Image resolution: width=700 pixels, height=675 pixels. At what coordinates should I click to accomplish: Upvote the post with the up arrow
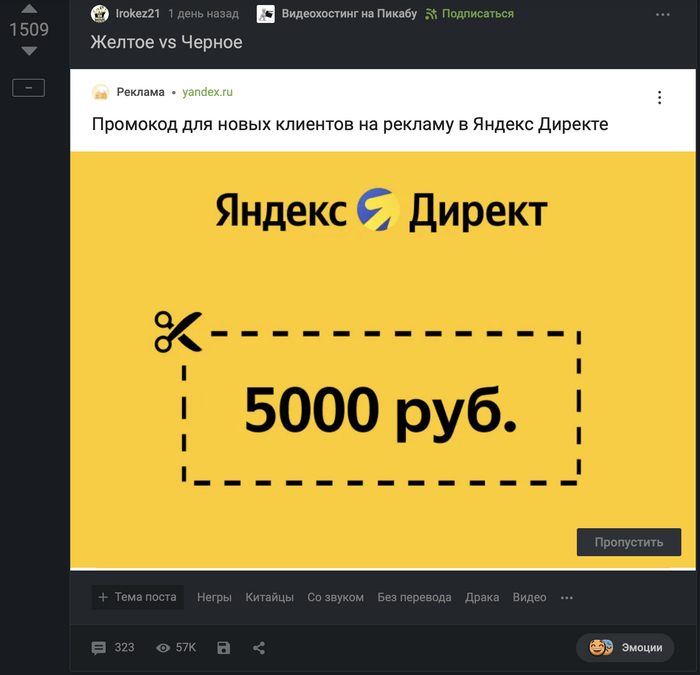point(29,9)
